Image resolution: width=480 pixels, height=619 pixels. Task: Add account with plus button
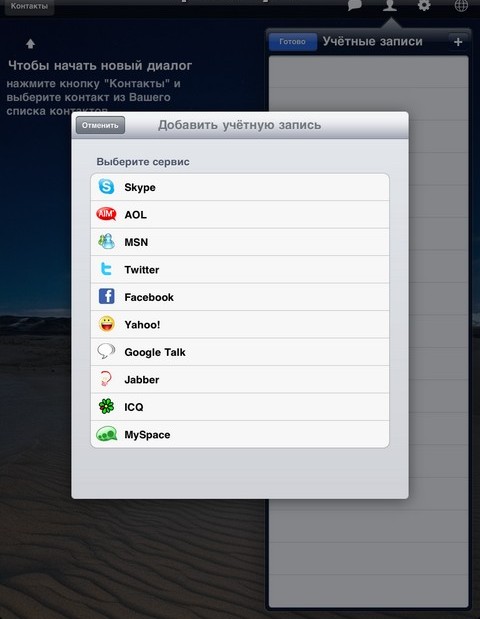[x=458, y=42]
